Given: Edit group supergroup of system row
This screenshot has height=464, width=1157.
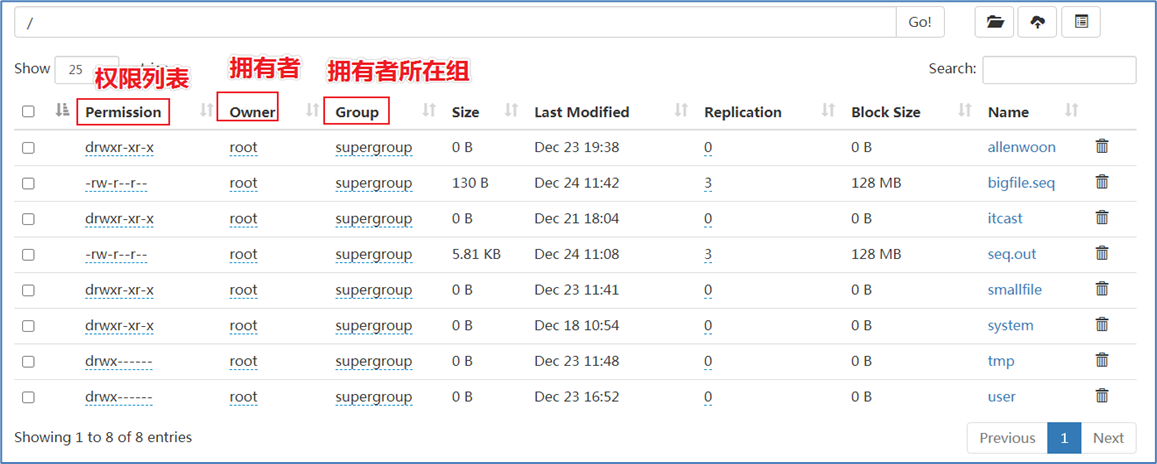Looking at the screenshot, I should 373,325.
